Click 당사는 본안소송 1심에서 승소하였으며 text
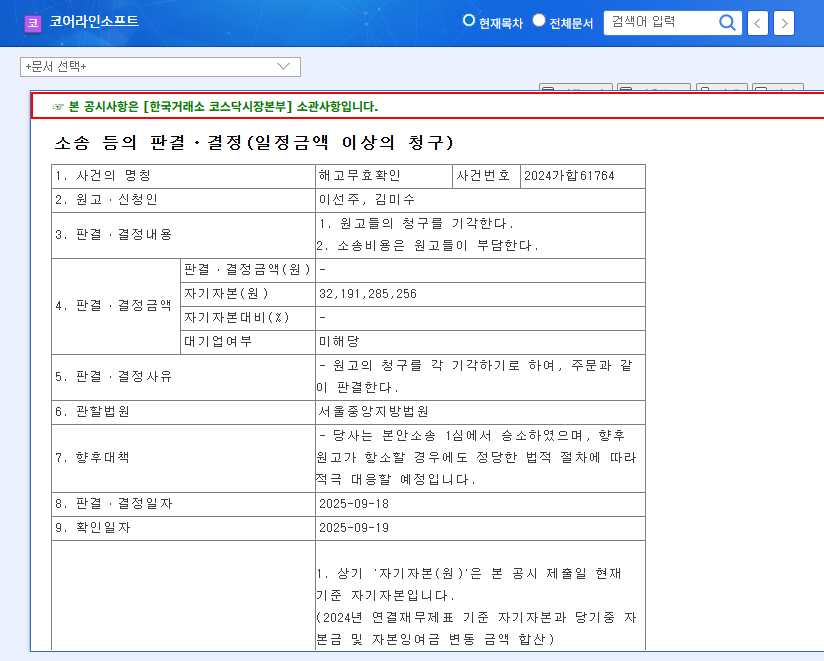824x661 pixels. [458, 436]
